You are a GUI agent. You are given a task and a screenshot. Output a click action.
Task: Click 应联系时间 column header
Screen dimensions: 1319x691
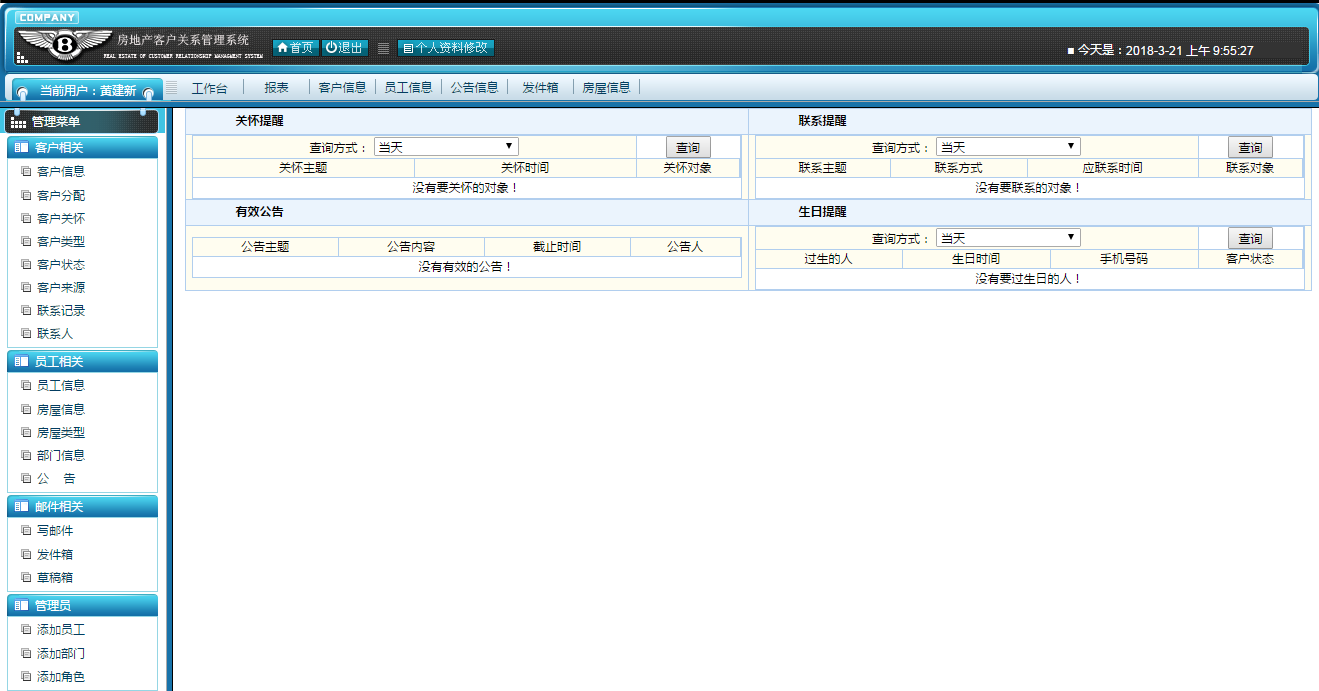1112,168
